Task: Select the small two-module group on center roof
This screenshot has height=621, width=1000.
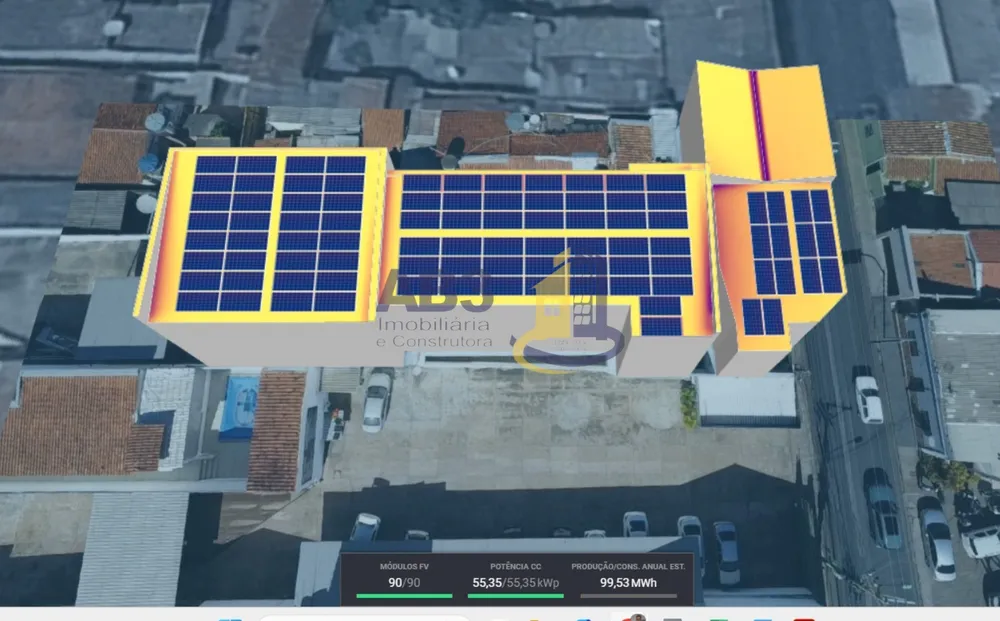Action: 661,316
